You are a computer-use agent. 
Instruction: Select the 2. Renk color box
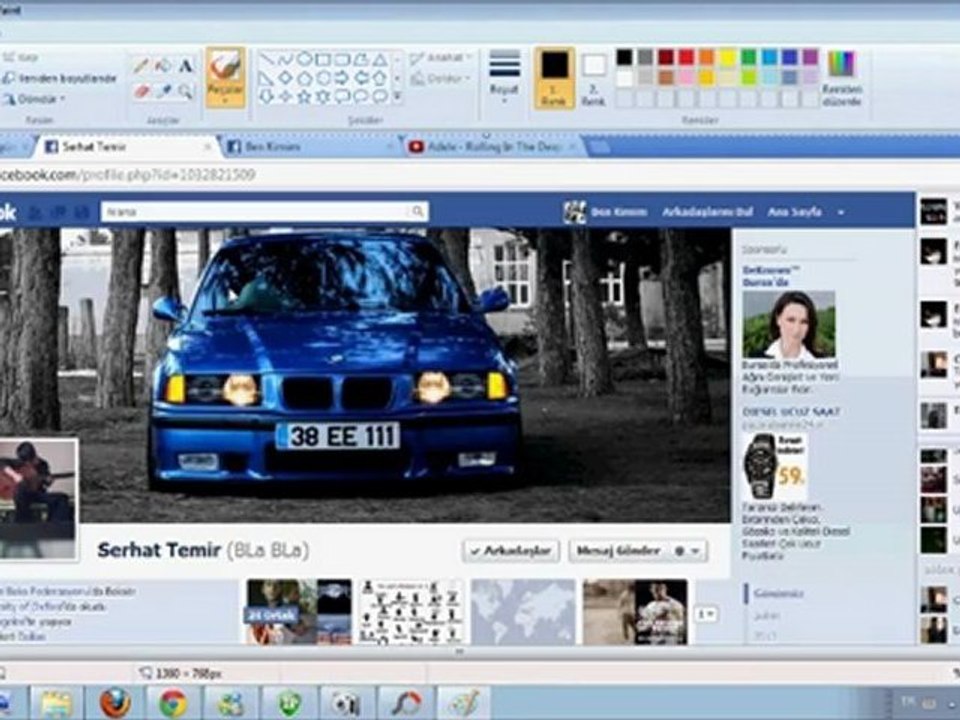point(593,78)
